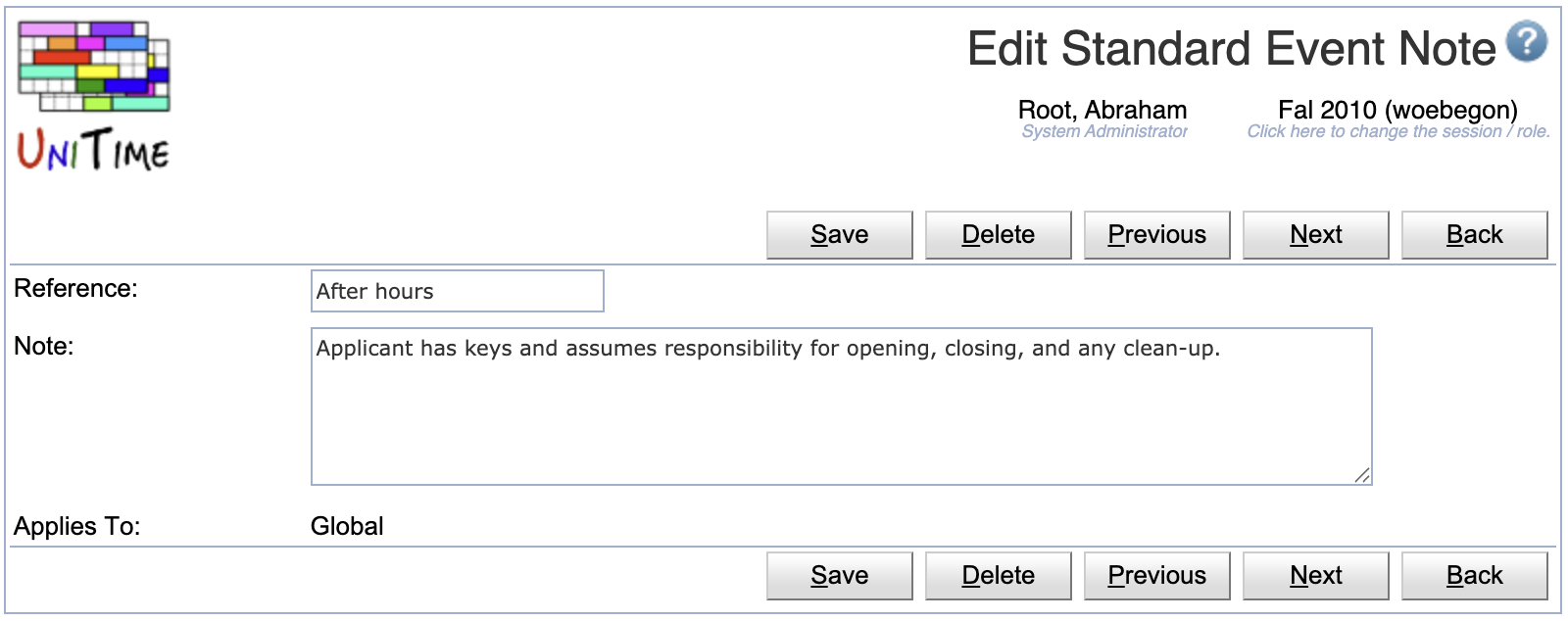The width and height of the screenshot is (1568, 621).
Task: Click the bottom Back button
Action: point(1475,576)
